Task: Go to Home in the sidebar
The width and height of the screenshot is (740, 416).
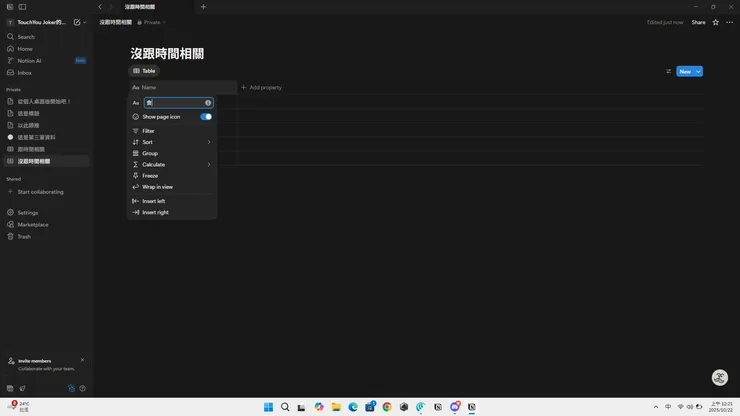Action: pos(46,49)
